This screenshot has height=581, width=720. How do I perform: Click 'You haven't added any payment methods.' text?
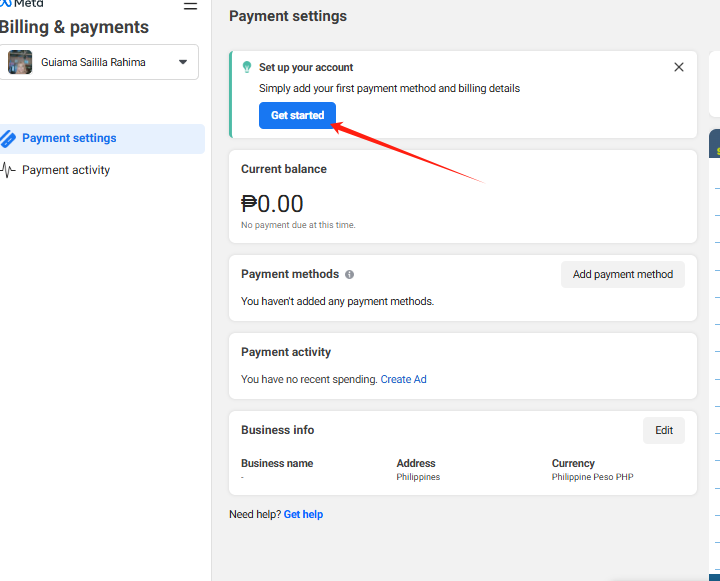pos(338,301)
